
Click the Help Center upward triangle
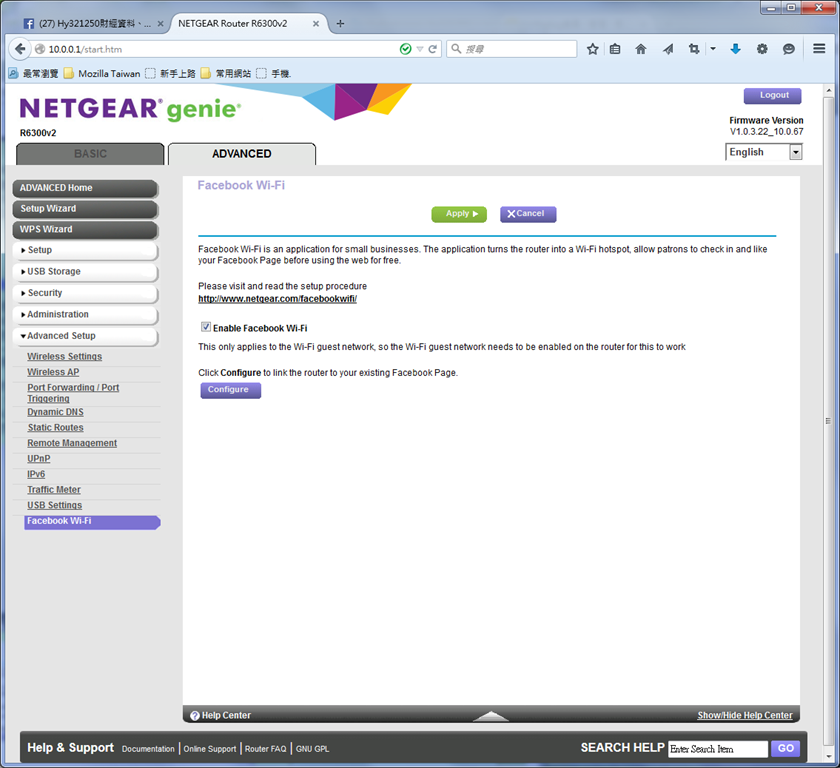coord(491,716)
